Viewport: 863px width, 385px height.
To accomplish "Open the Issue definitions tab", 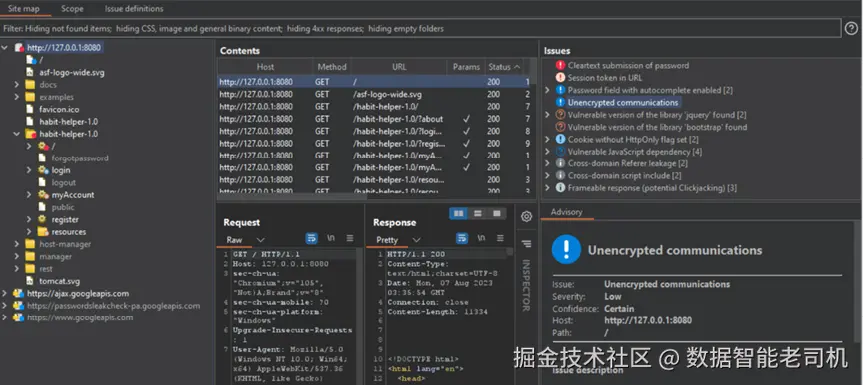I will (x=134, y=9).
